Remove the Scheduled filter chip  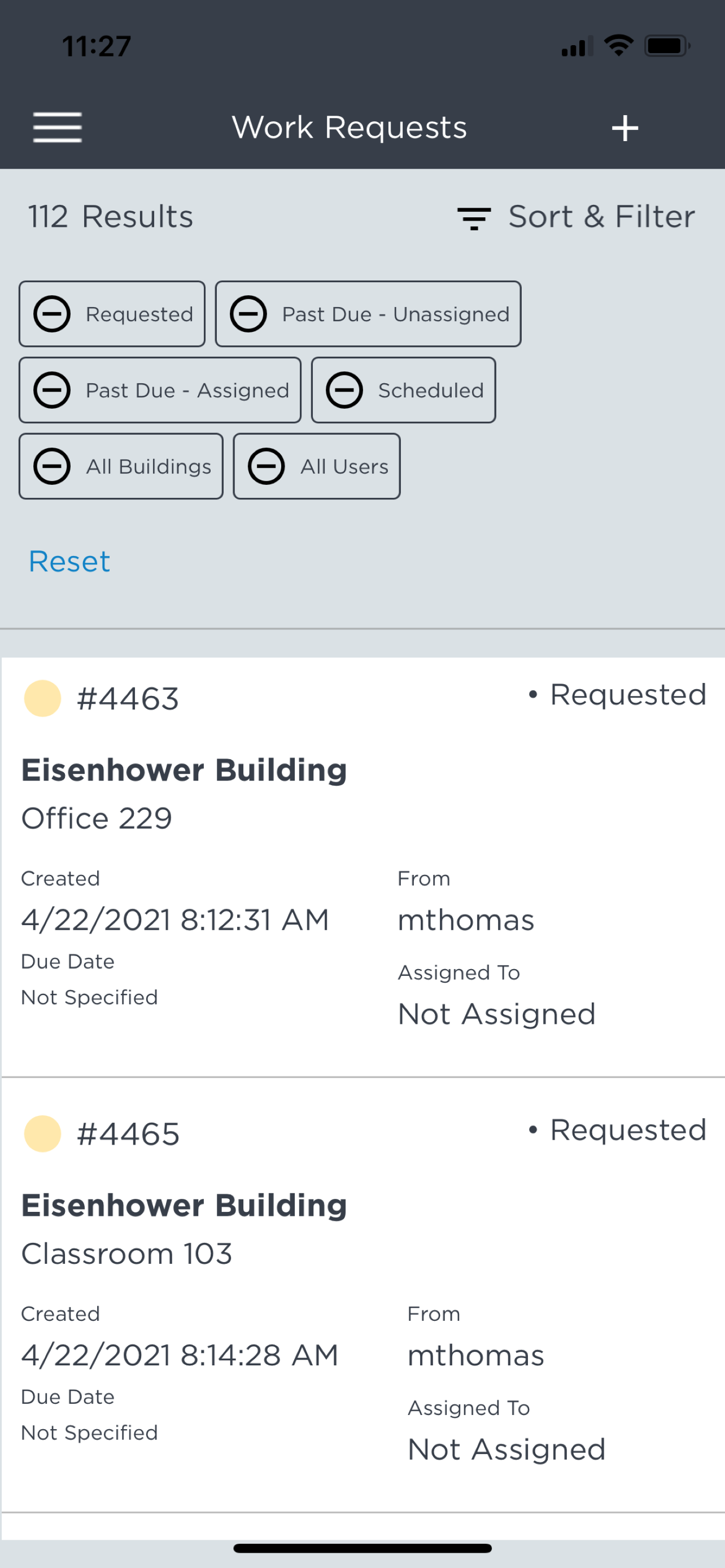point(344,390)
